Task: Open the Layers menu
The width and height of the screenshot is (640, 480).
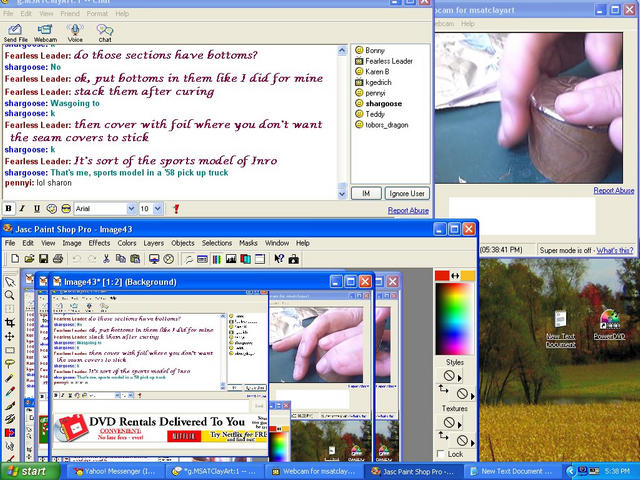Action: (x=153, y=243)
